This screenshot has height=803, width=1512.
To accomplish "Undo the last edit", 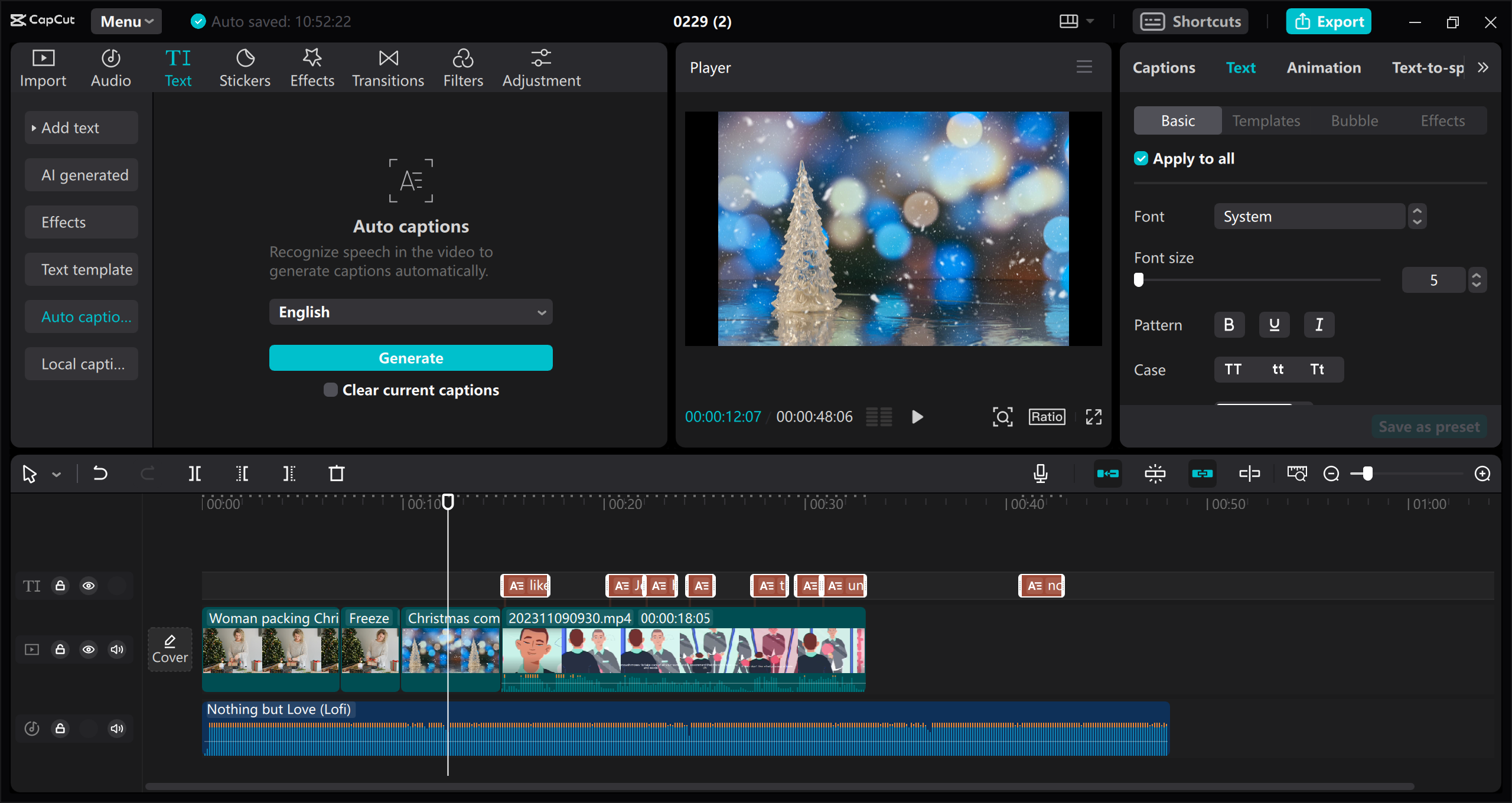I will (x=100, y=473).
